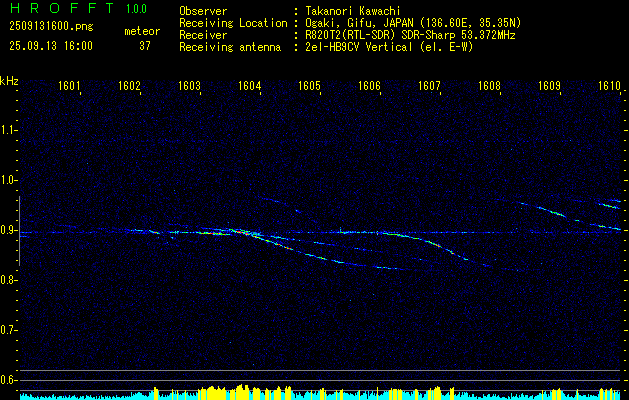
Task: Select antenna text 2el-HB9CV Vertical
Action: [358, 47]
